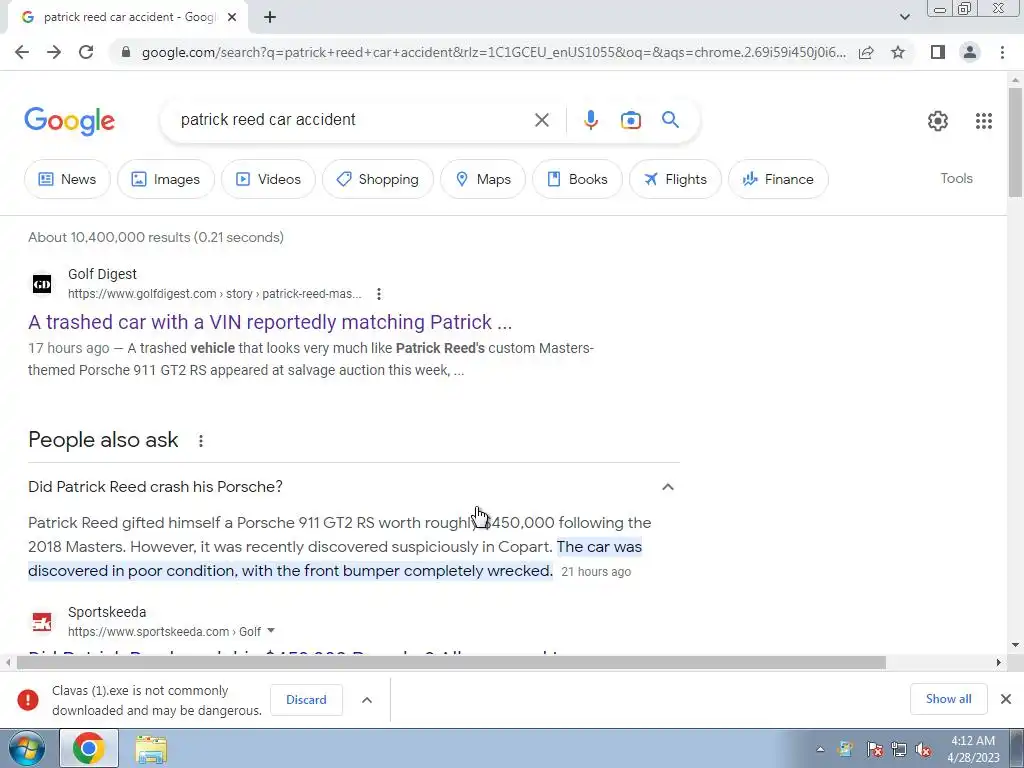This screenshot has height=768, width=1024.
Task: Open File Explorer from the taskbar
Action: tap(151, 749)
